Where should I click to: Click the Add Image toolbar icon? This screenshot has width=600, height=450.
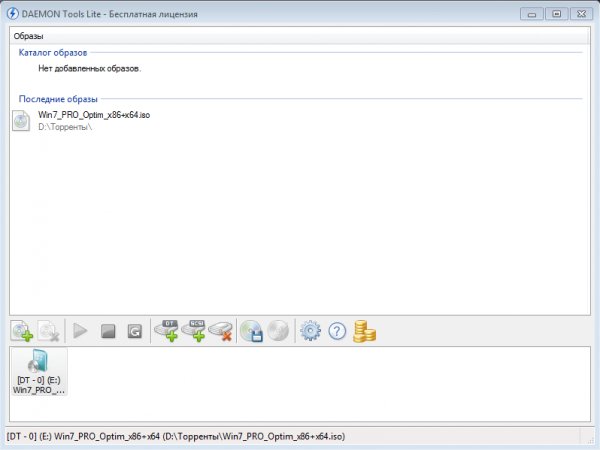point(22,331)
